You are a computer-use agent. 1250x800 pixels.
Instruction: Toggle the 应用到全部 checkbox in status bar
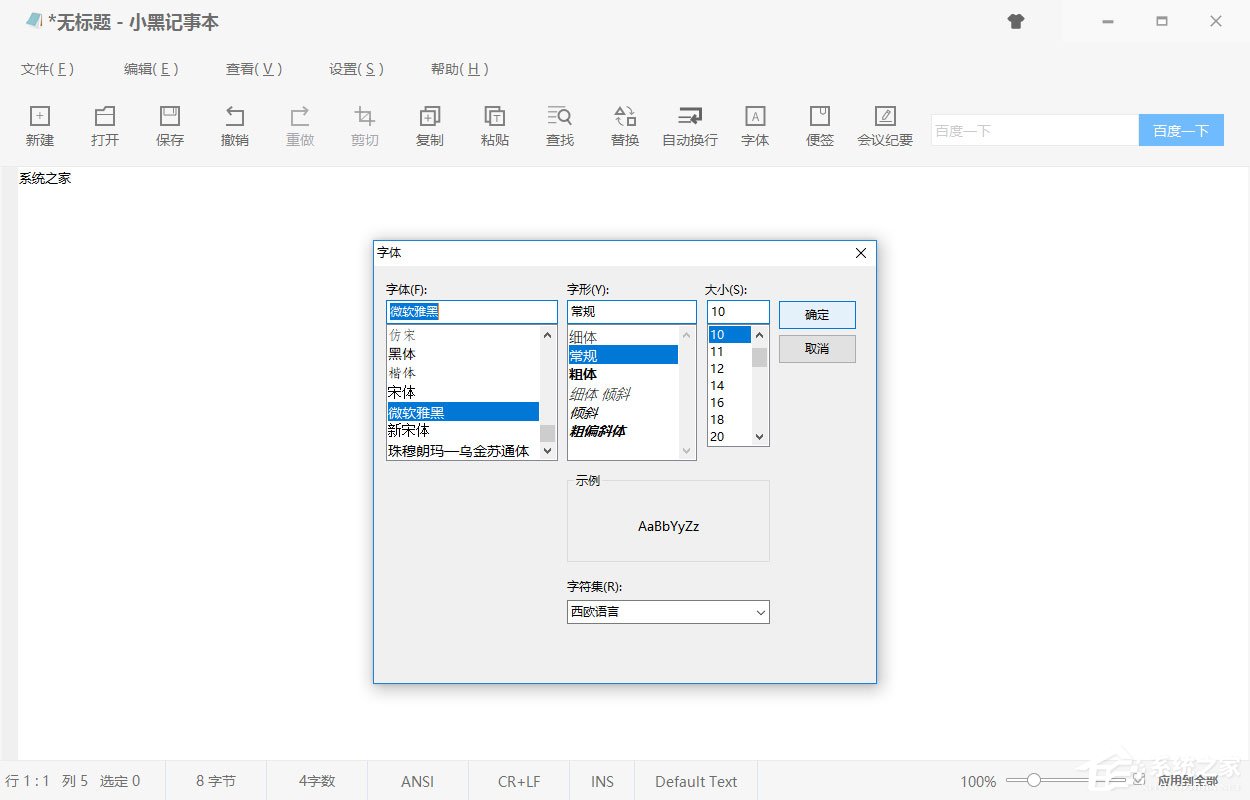pyautogui.click(x=1139, y=780)
